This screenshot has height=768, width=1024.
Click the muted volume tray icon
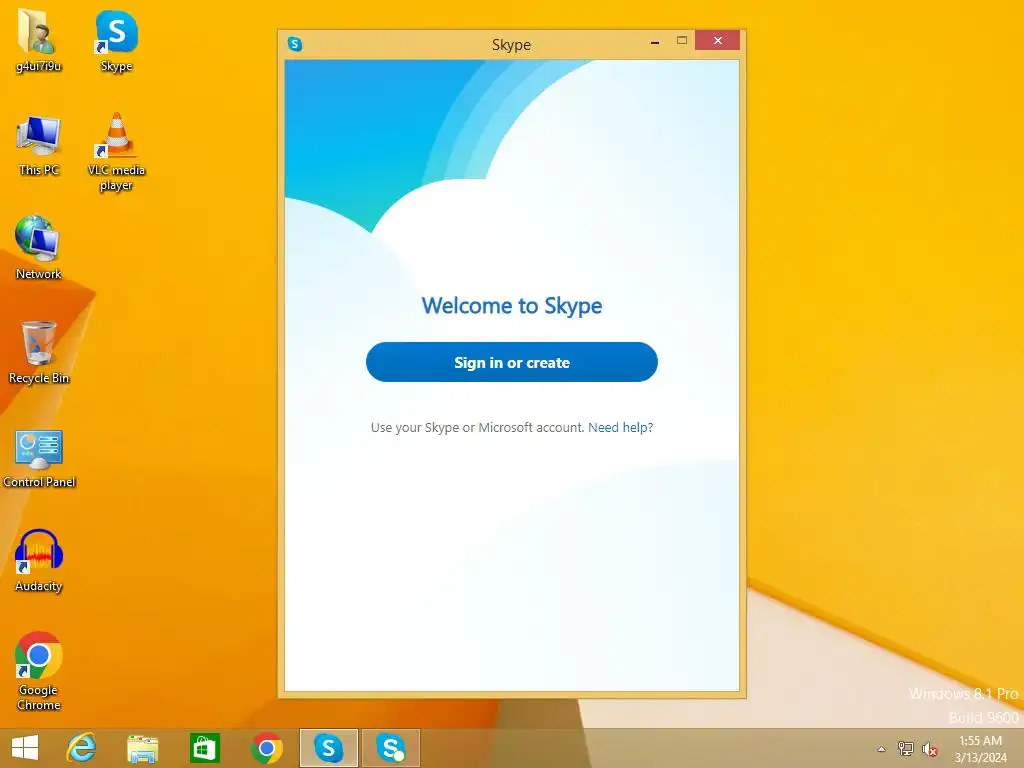(930, 749)
